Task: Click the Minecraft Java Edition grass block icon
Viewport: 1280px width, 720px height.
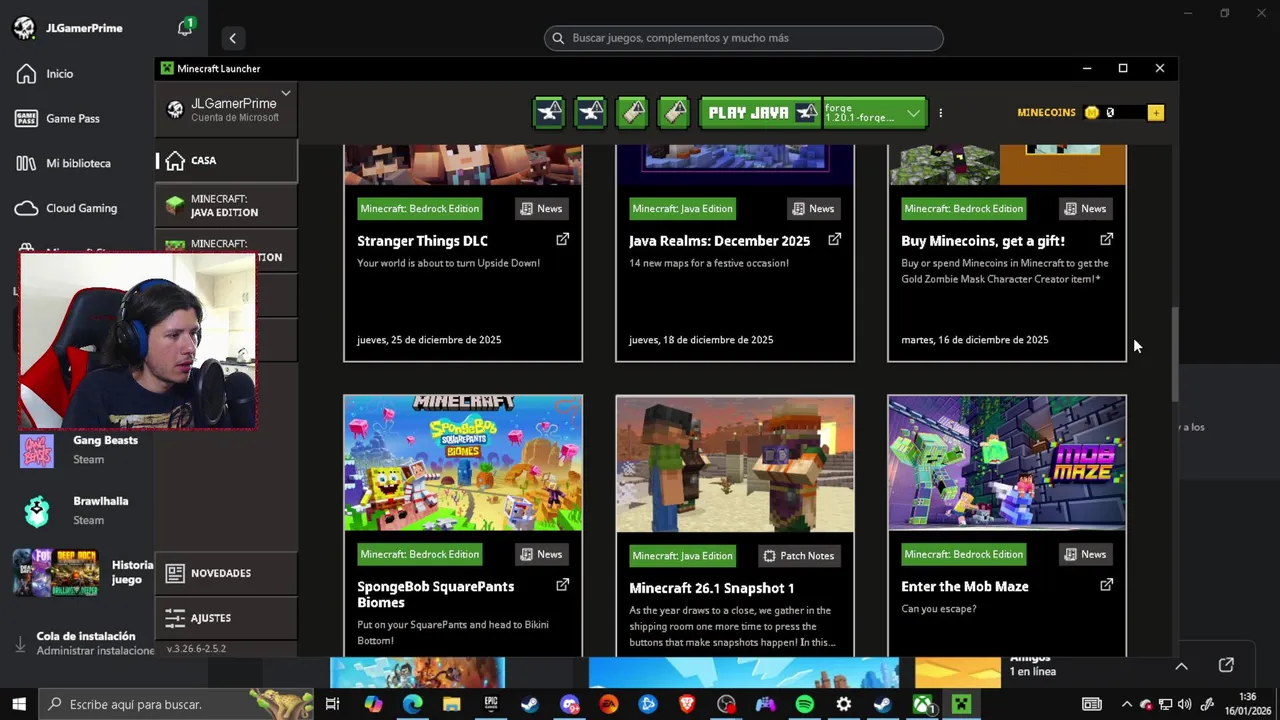Action: [175, 206]
